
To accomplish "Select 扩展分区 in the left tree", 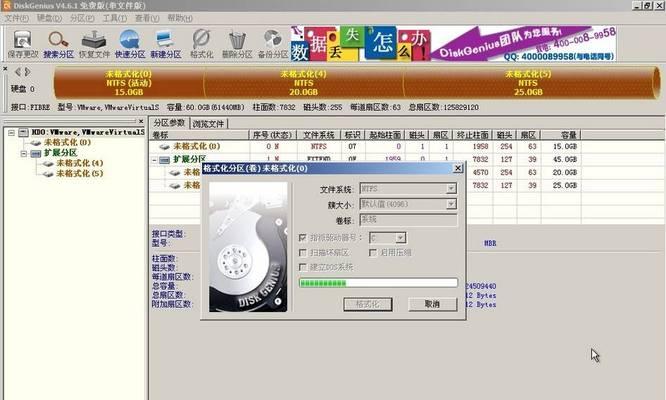I will point(60,152).
